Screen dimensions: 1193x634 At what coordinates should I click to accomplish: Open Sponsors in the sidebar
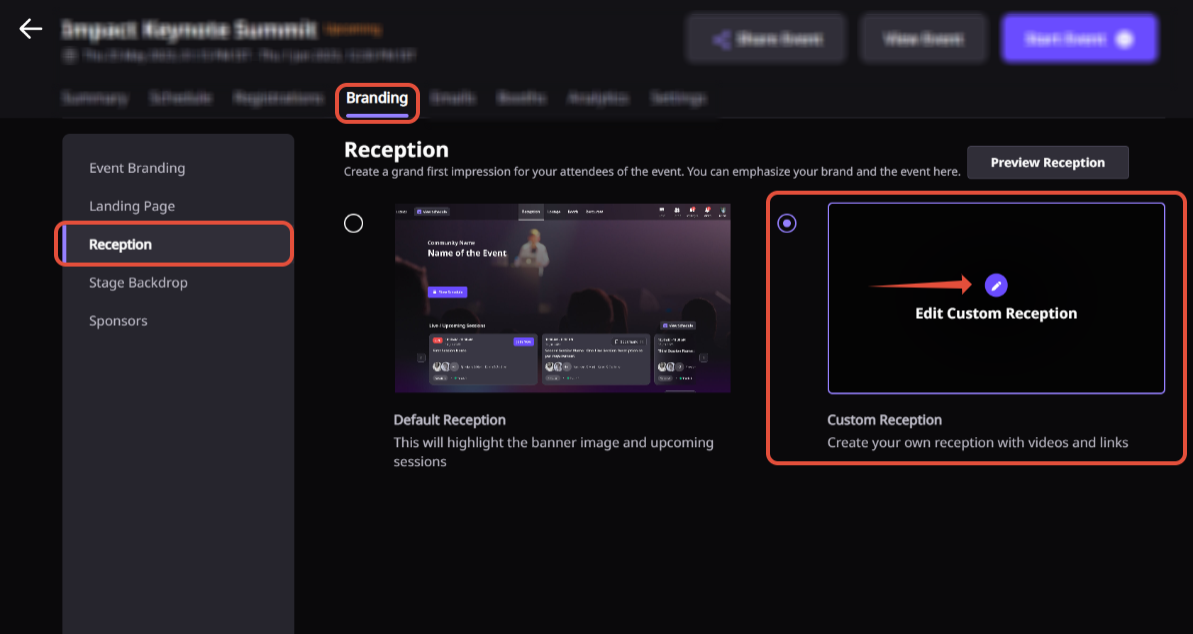point(118,320)
